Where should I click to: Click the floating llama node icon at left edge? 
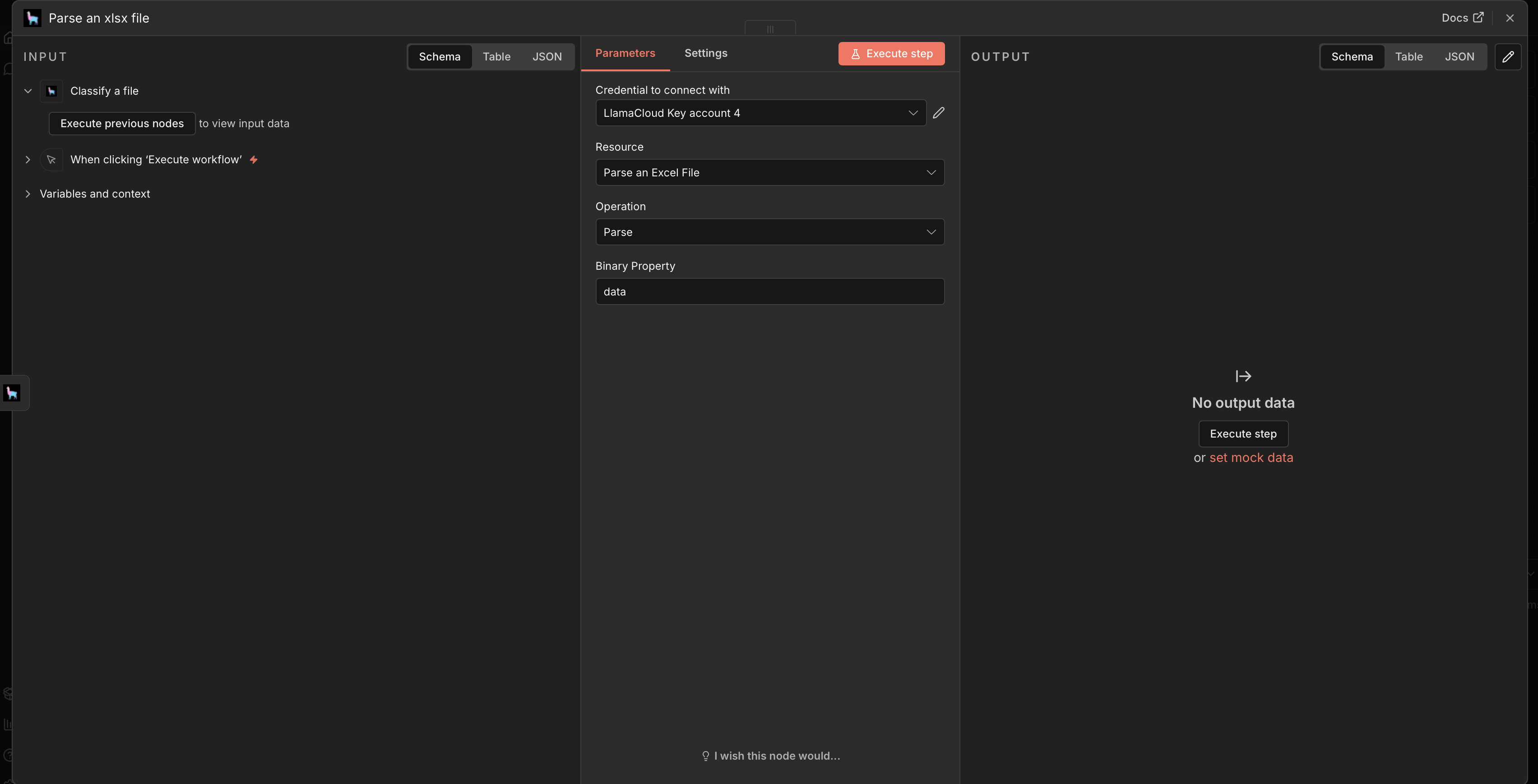point(12,392)
